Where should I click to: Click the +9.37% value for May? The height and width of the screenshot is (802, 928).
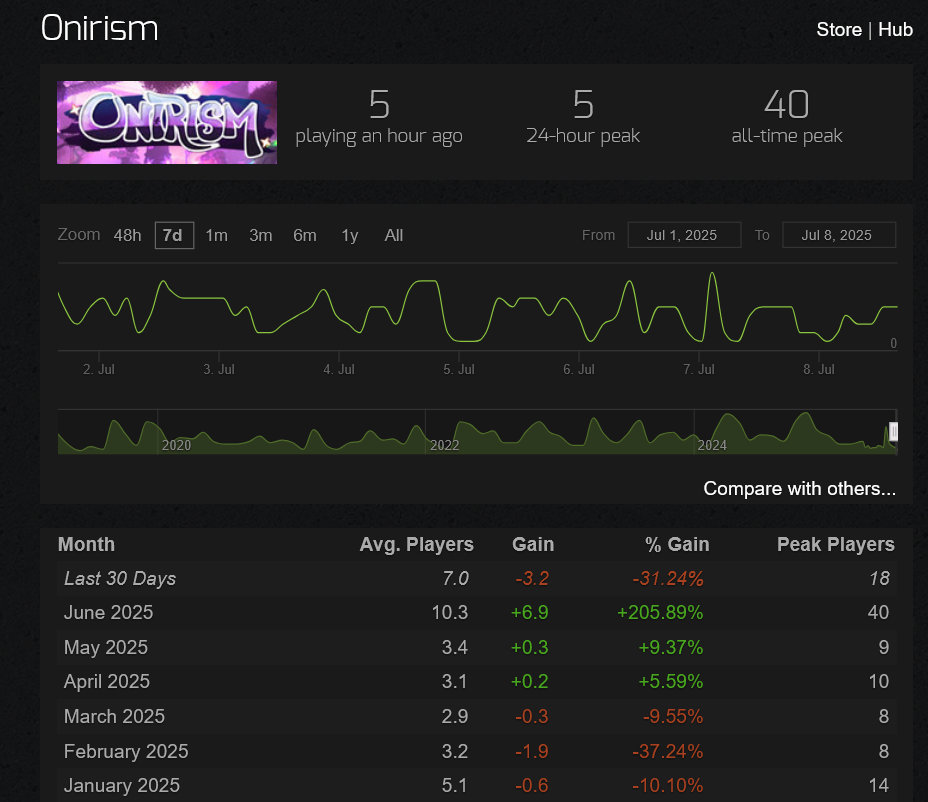tap(671, 648)
